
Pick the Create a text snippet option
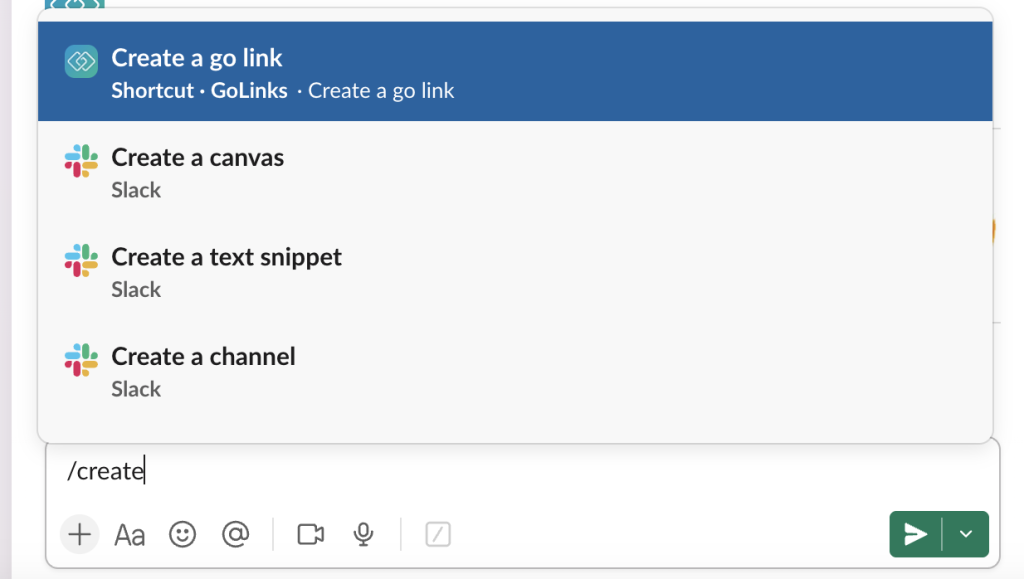point(515,270)
